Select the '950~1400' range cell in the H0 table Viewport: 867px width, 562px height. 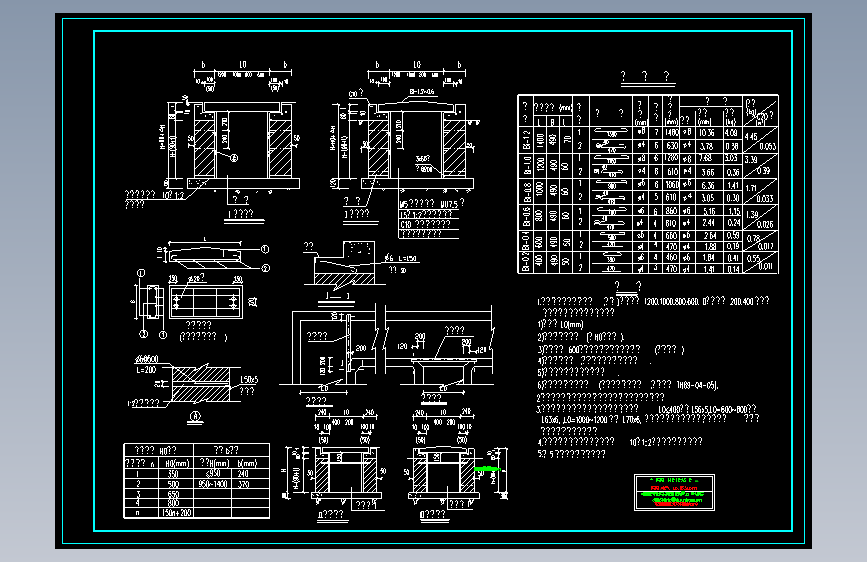coord(213,484)
